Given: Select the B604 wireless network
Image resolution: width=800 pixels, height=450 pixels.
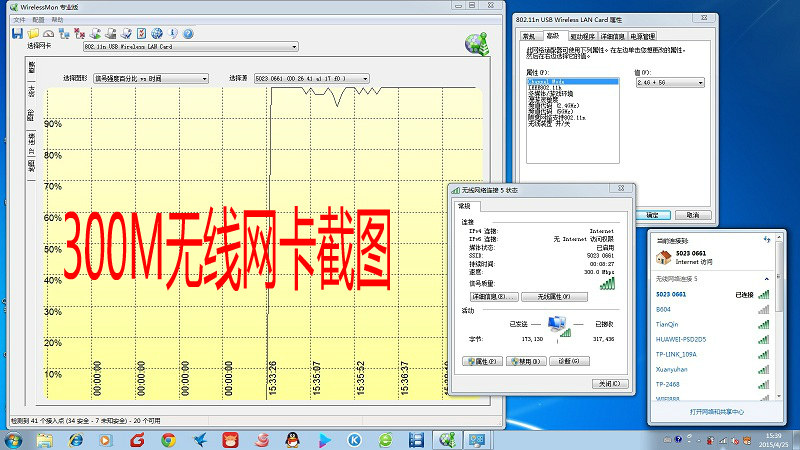Looking at the screenshot, I should point(712,310).
